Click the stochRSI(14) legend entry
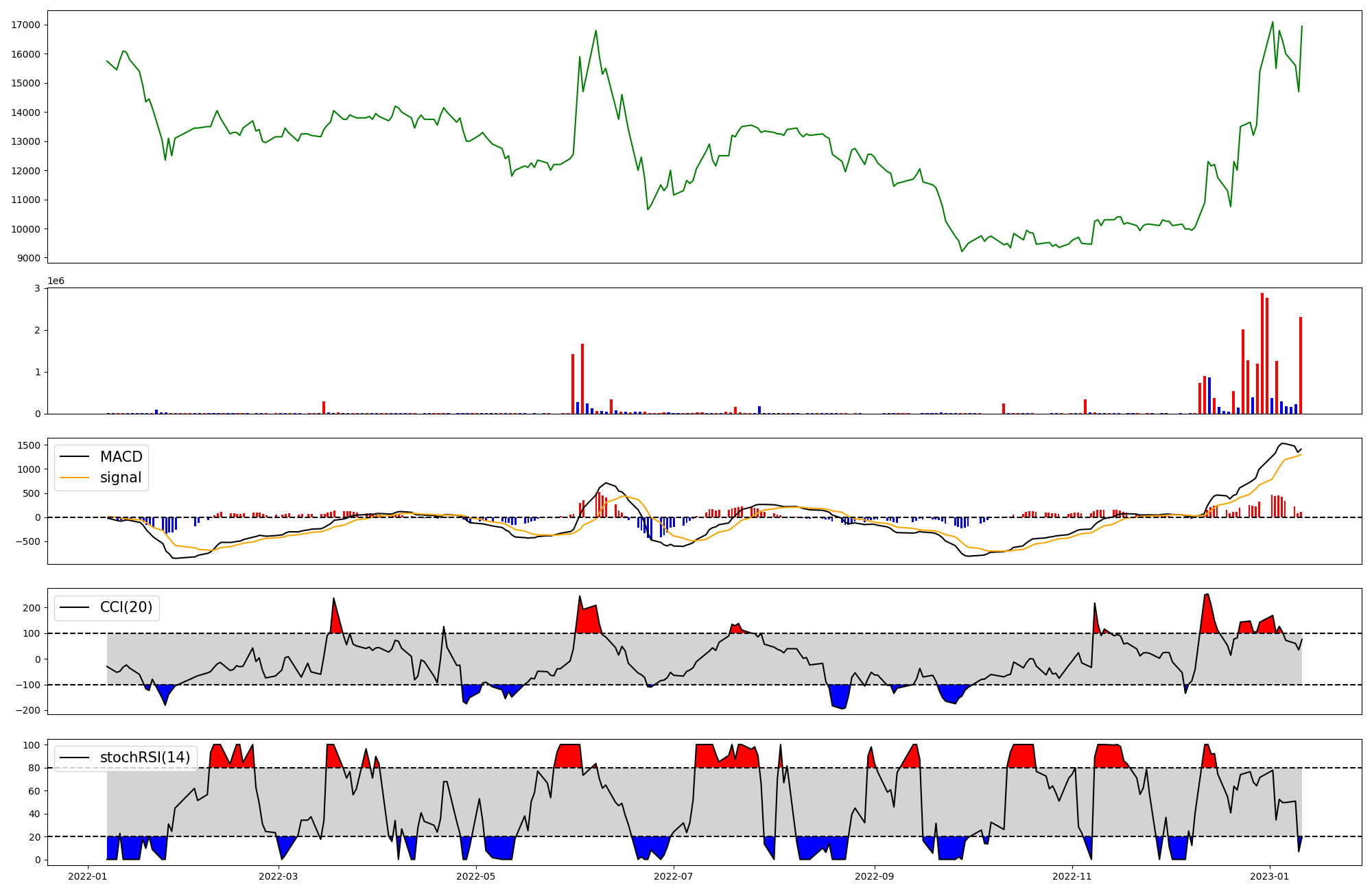The image size is (1372, 892). pos(145,758)
